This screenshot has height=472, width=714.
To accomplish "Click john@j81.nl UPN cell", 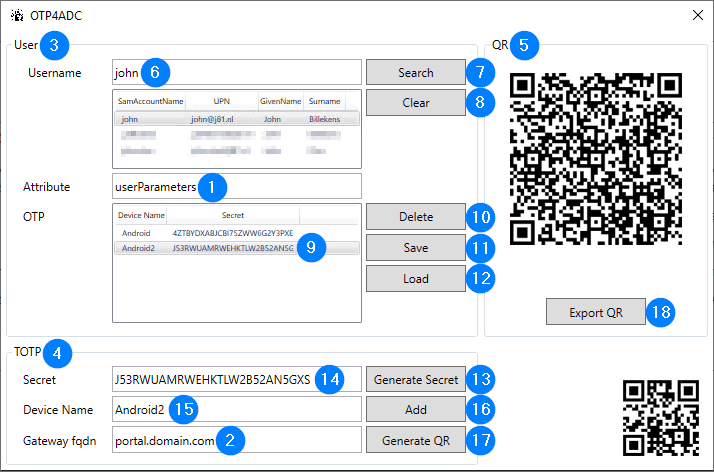I will (x=212, y=119).
